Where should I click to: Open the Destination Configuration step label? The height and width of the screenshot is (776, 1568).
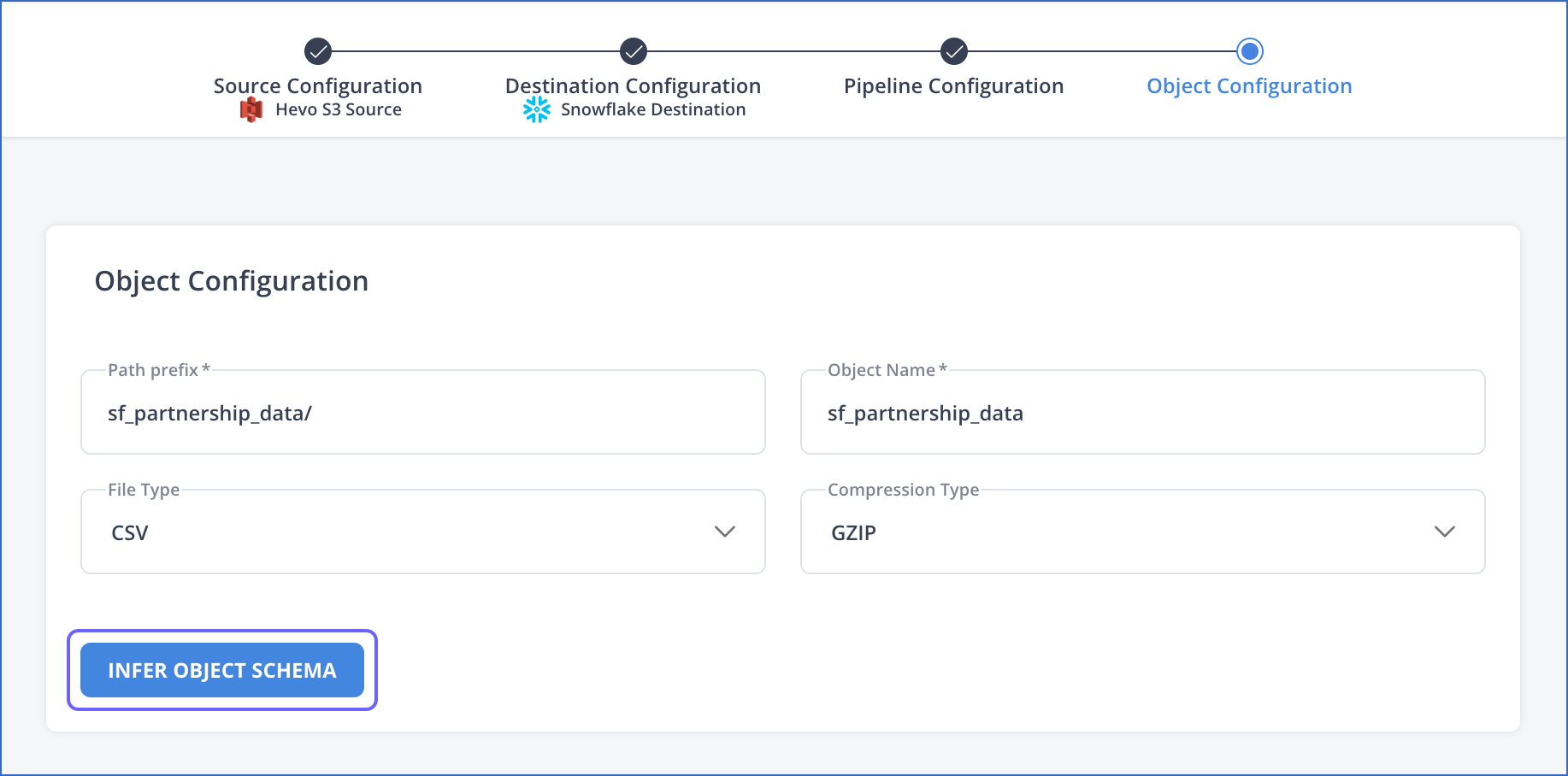pyautogui.click(x=634, y=86)
